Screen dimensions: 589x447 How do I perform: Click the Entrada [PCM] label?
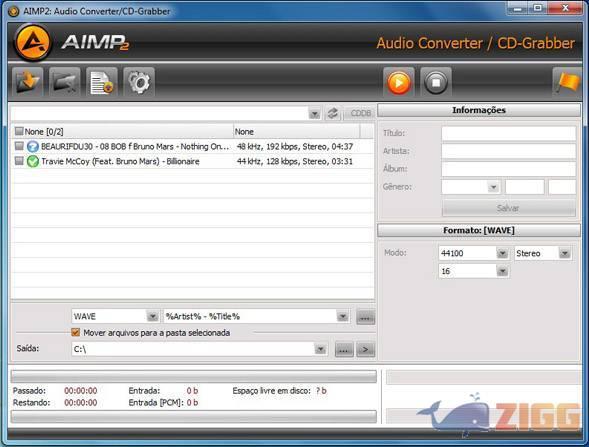156,403
